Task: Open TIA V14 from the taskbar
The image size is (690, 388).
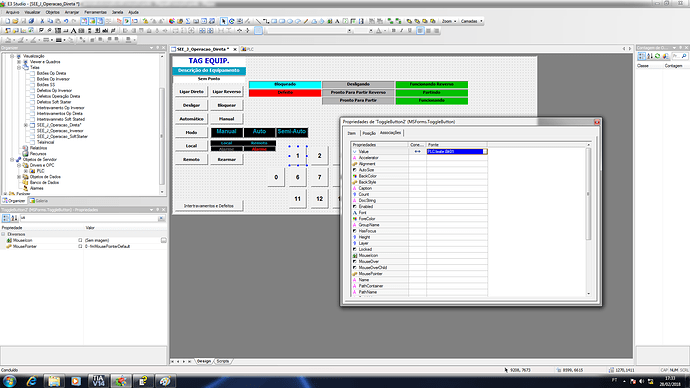Action: (x=99, y=381)
